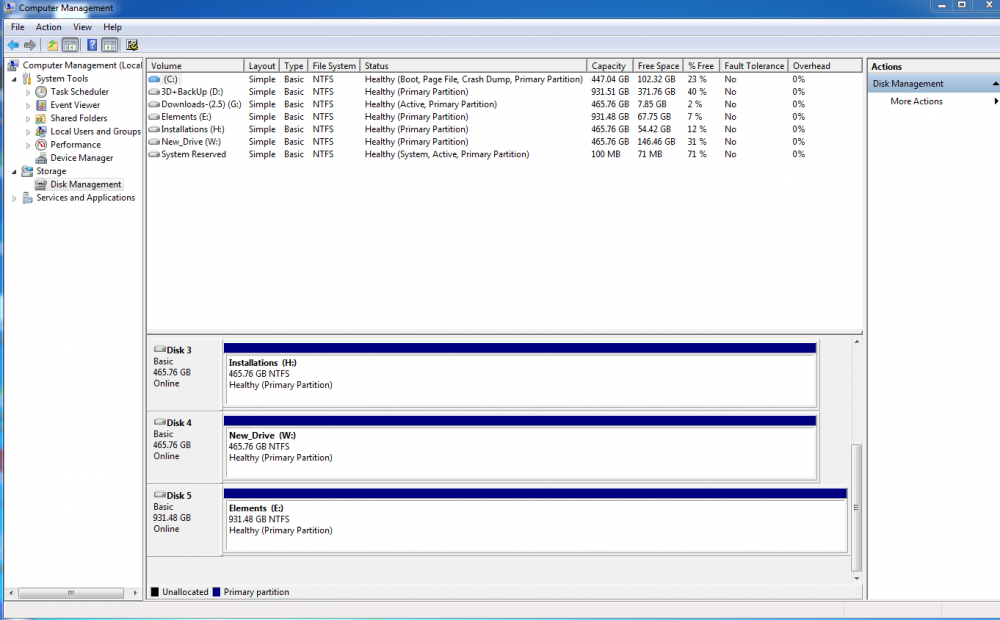
Task: Collapse the System Tools tree node
Action: pos(14,79)
